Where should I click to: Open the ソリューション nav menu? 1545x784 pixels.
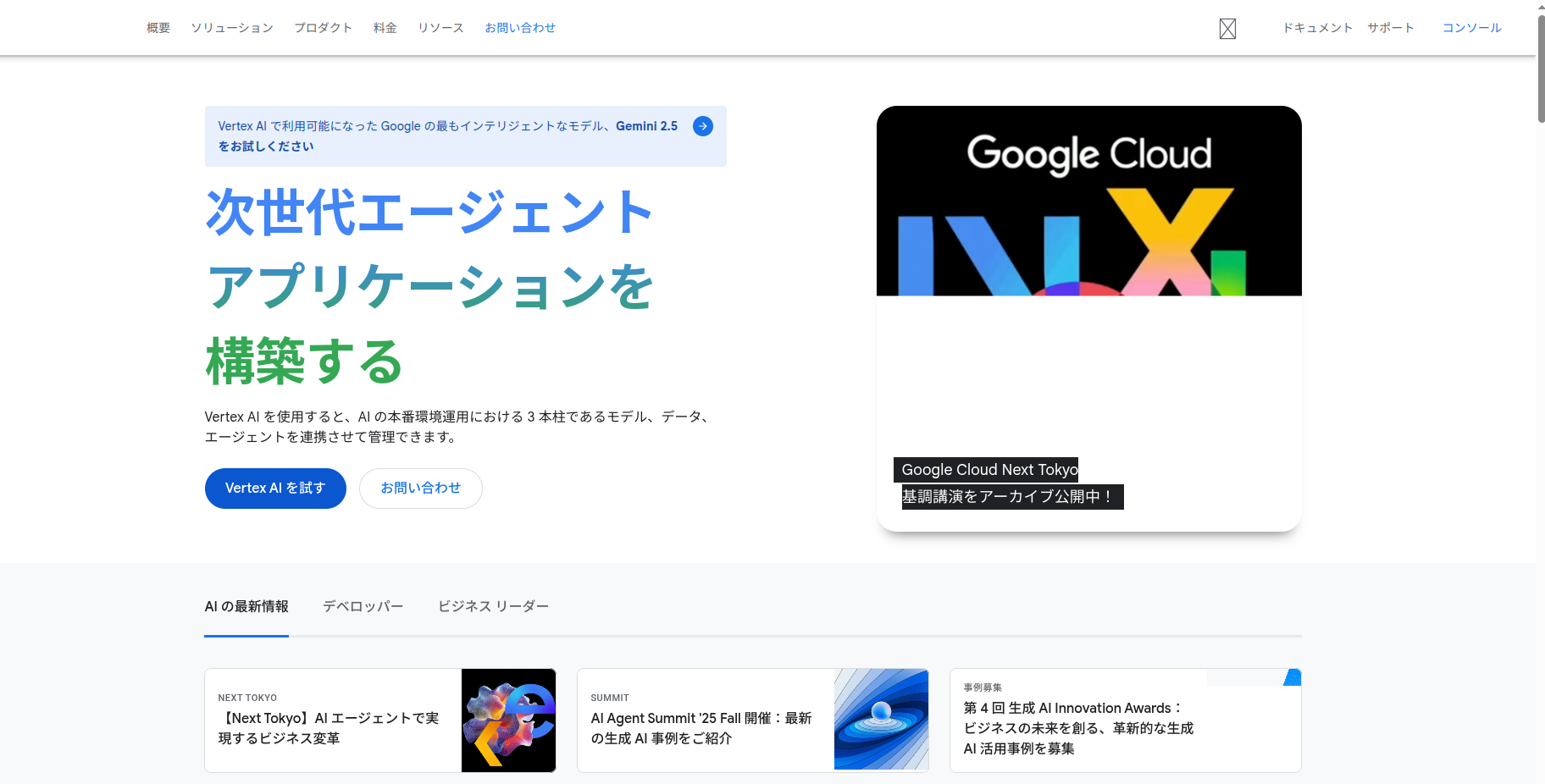[232, 28]
